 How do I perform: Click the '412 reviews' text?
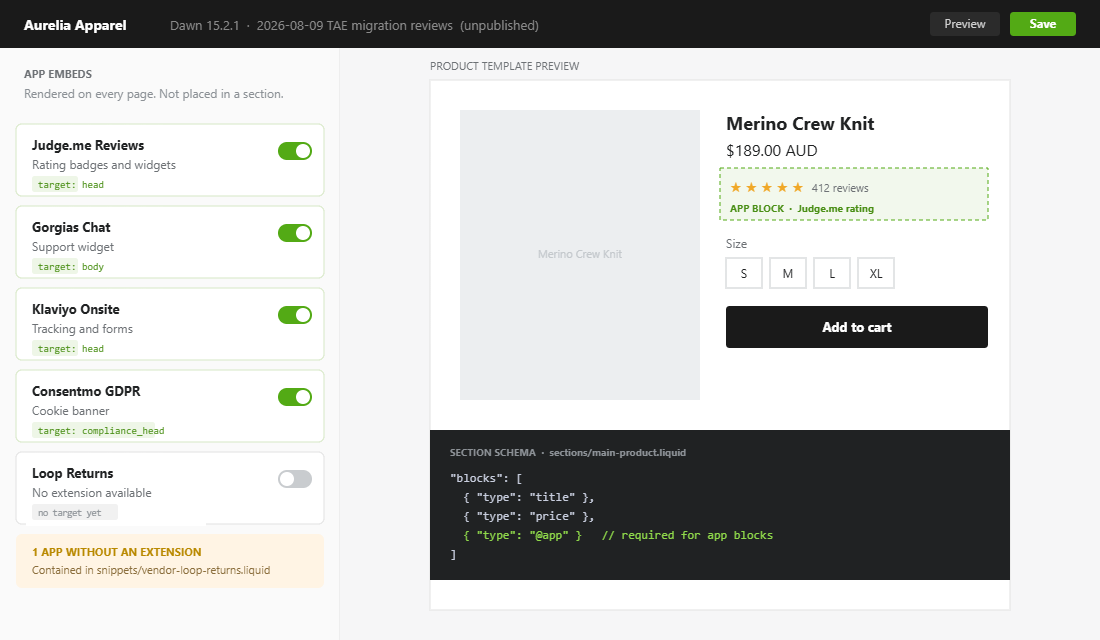(840, 188)
